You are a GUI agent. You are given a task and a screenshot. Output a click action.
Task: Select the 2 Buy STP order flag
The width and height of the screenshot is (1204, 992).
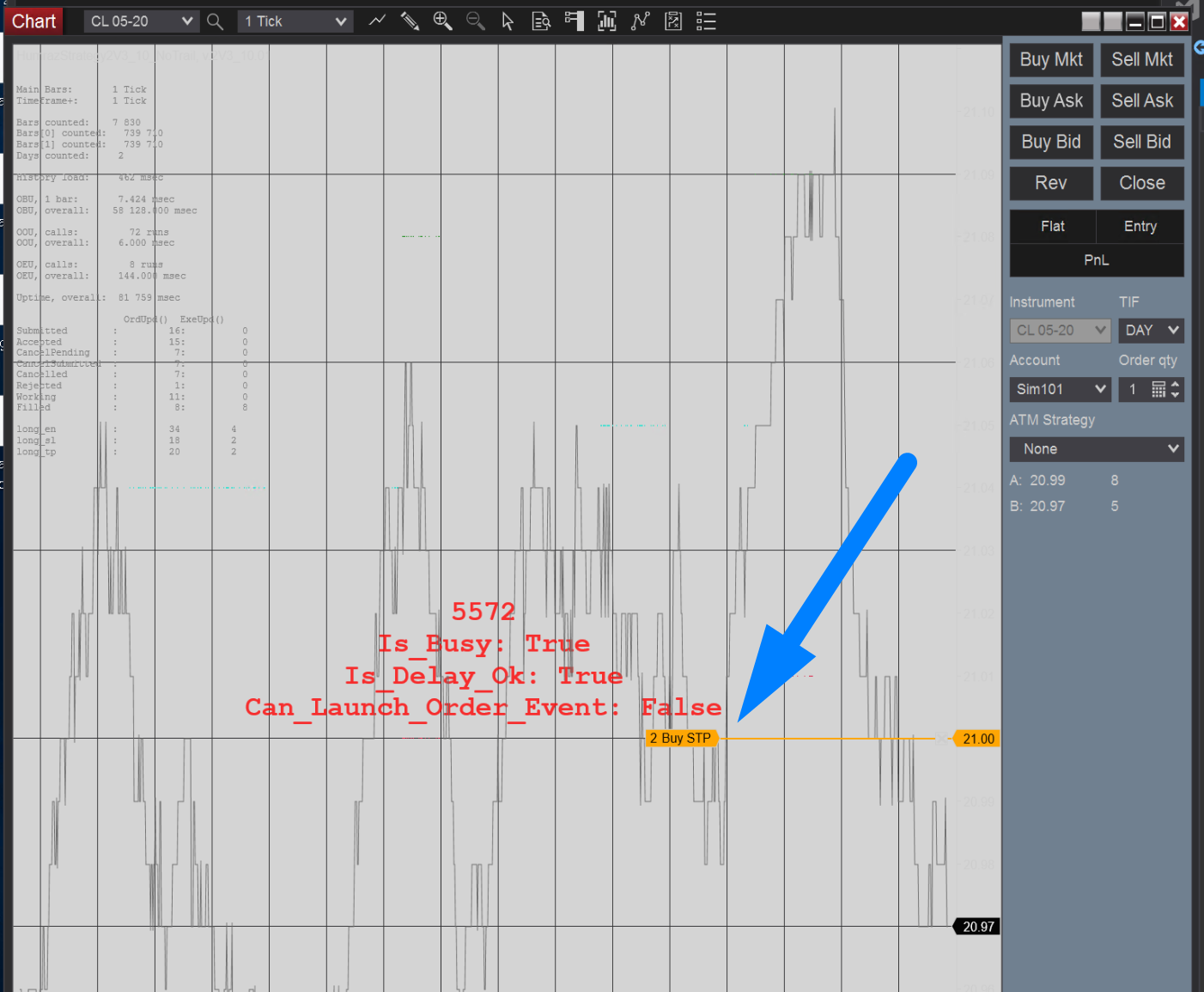681,739
